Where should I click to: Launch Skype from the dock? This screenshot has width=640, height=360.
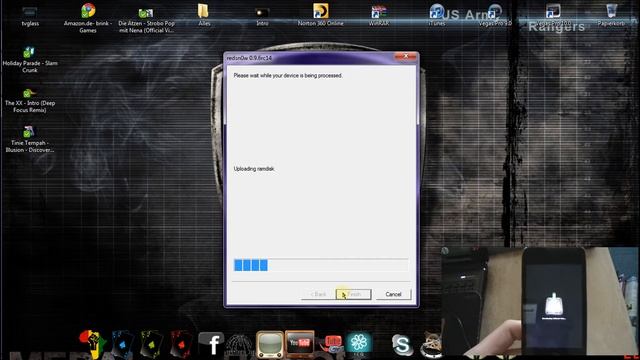[x=402, y=345]
